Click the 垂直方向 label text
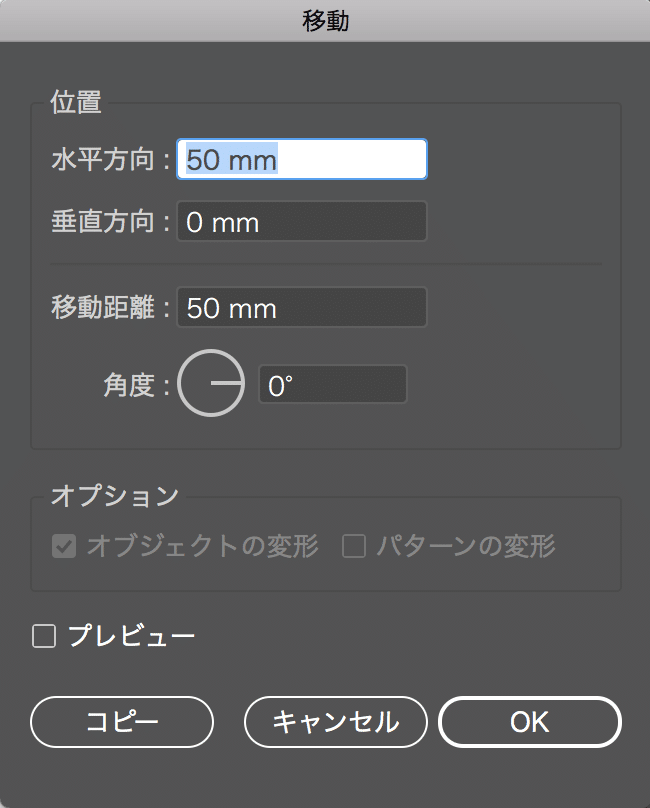The width and height of the screenshot is (650, 808). click(x=103, y=222)
